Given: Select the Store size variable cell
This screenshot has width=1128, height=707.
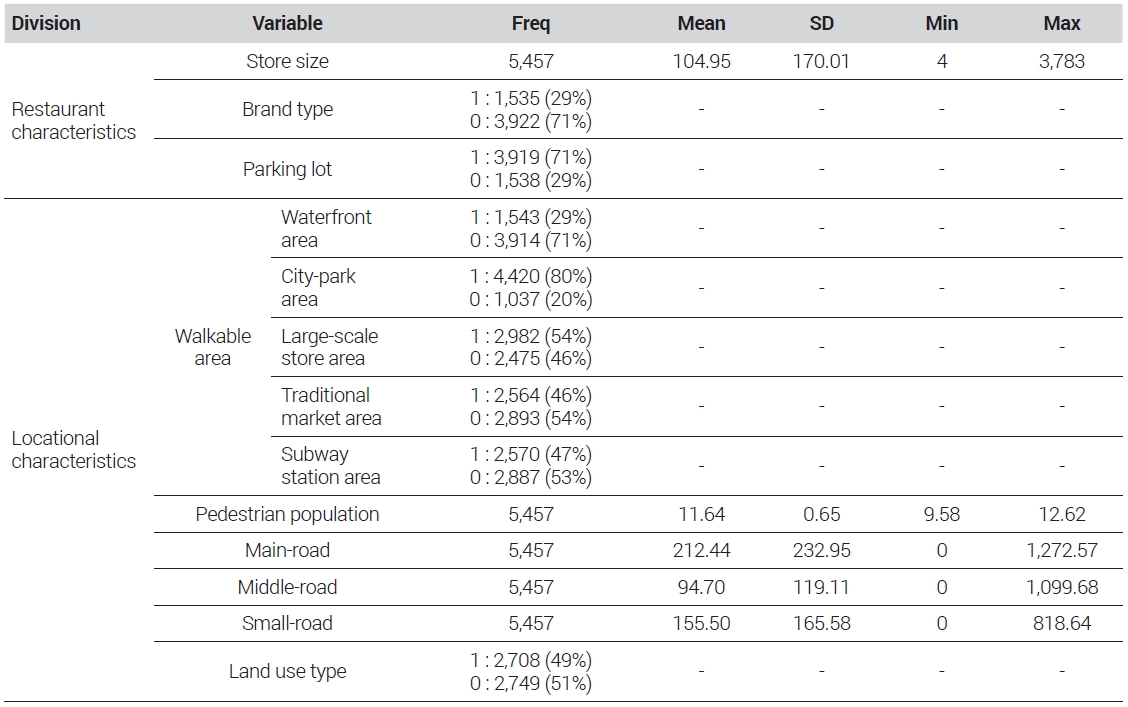Looking at the screenshot, I should pos(287,61).
